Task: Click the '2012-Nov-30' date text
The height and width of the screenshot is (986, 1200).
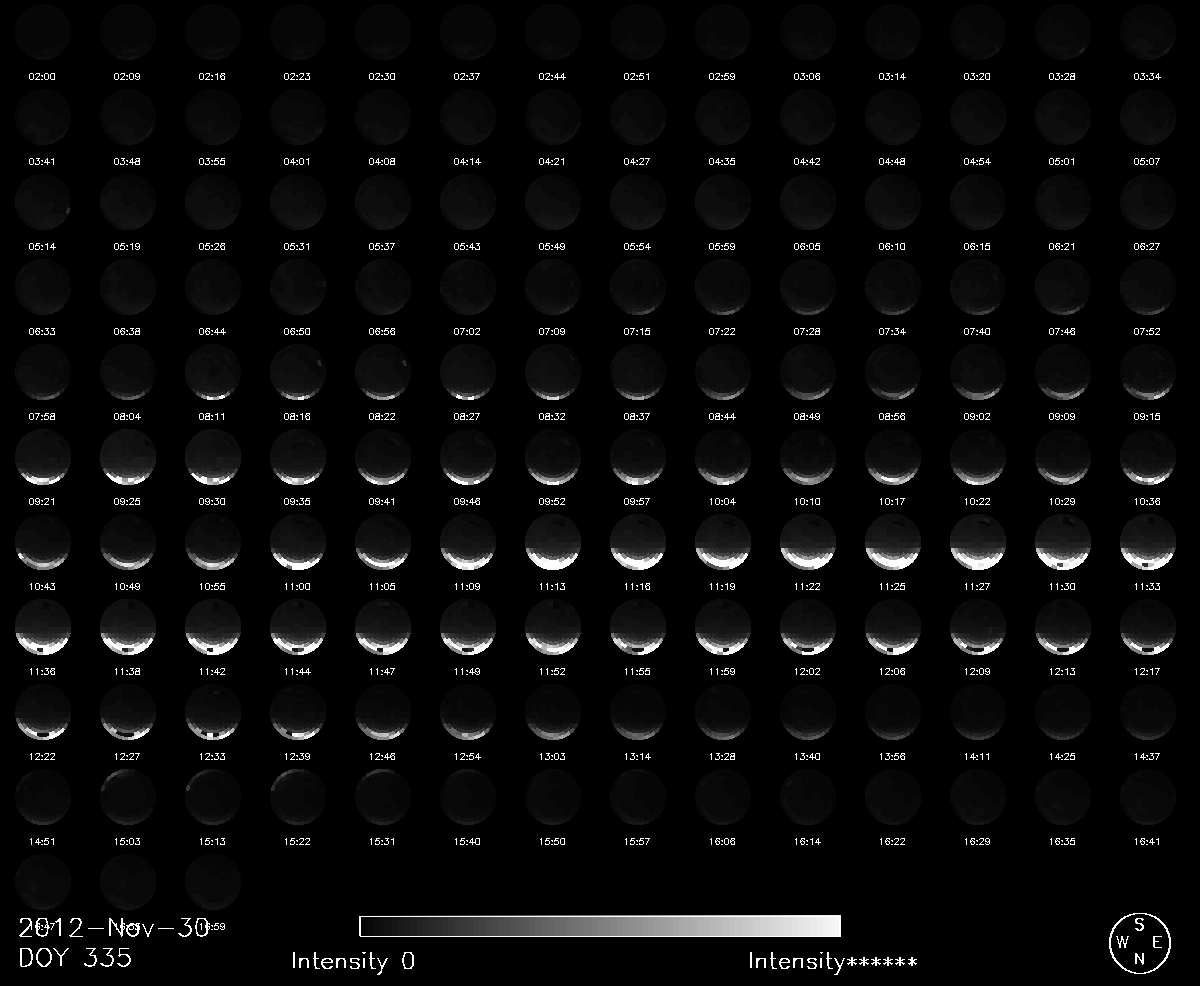Action: point(114,929)
